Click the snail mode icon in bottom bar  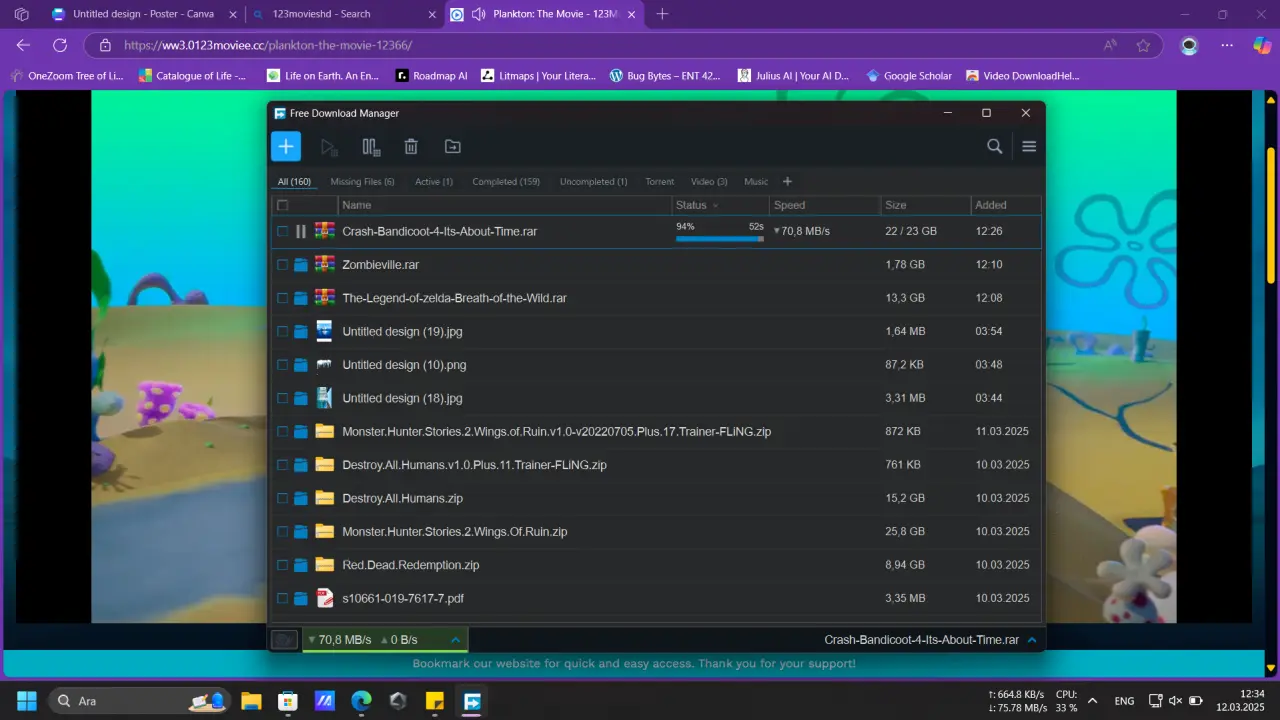coord(284,639)
